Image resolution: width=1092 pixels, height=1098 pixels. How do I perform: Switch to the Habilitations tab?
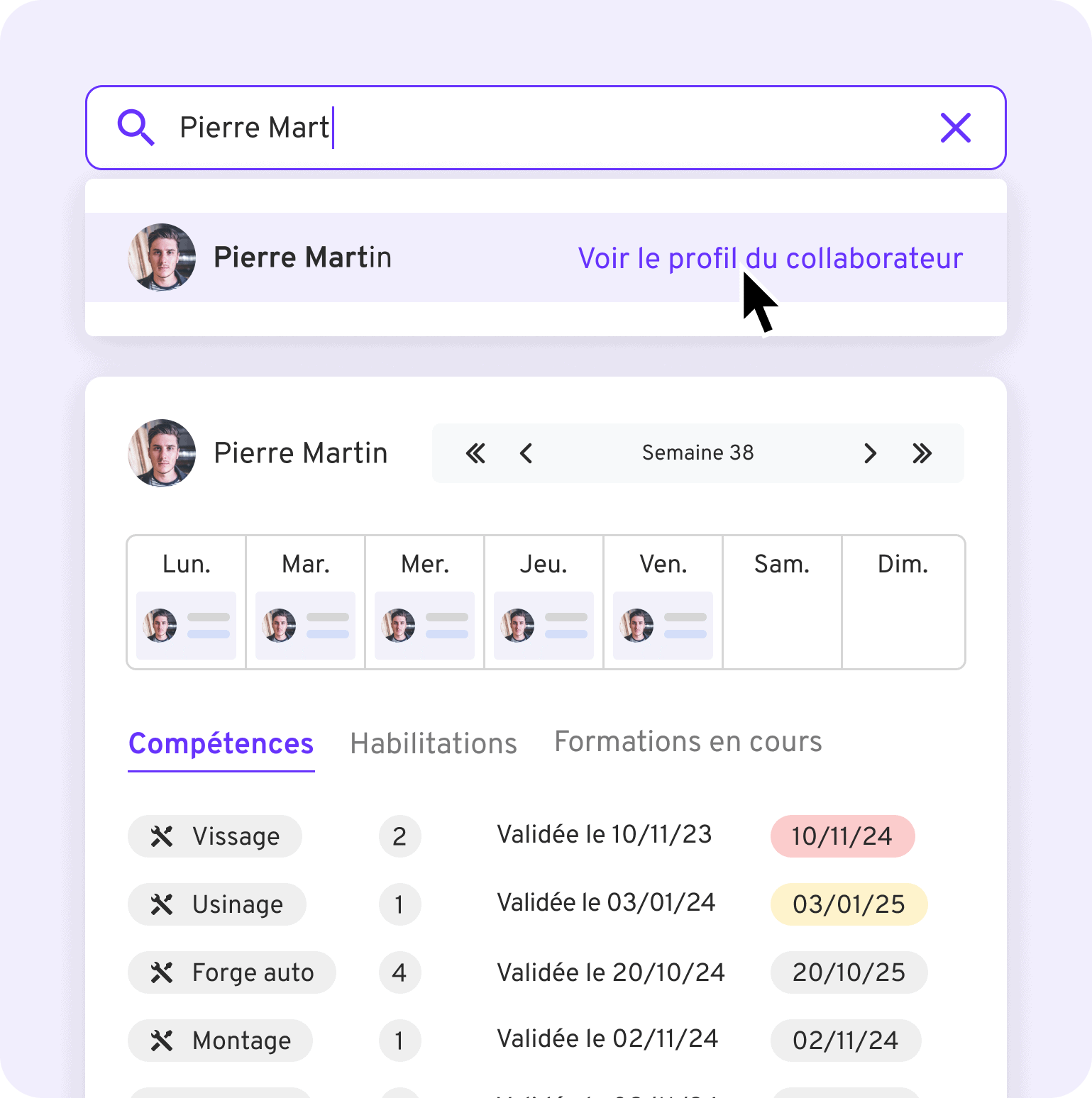pos(434,743)
